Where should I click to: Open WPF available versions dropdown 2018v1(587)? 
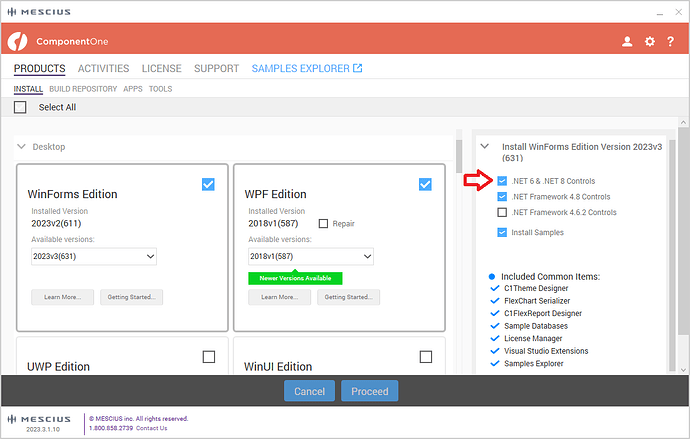click(311, 256)
